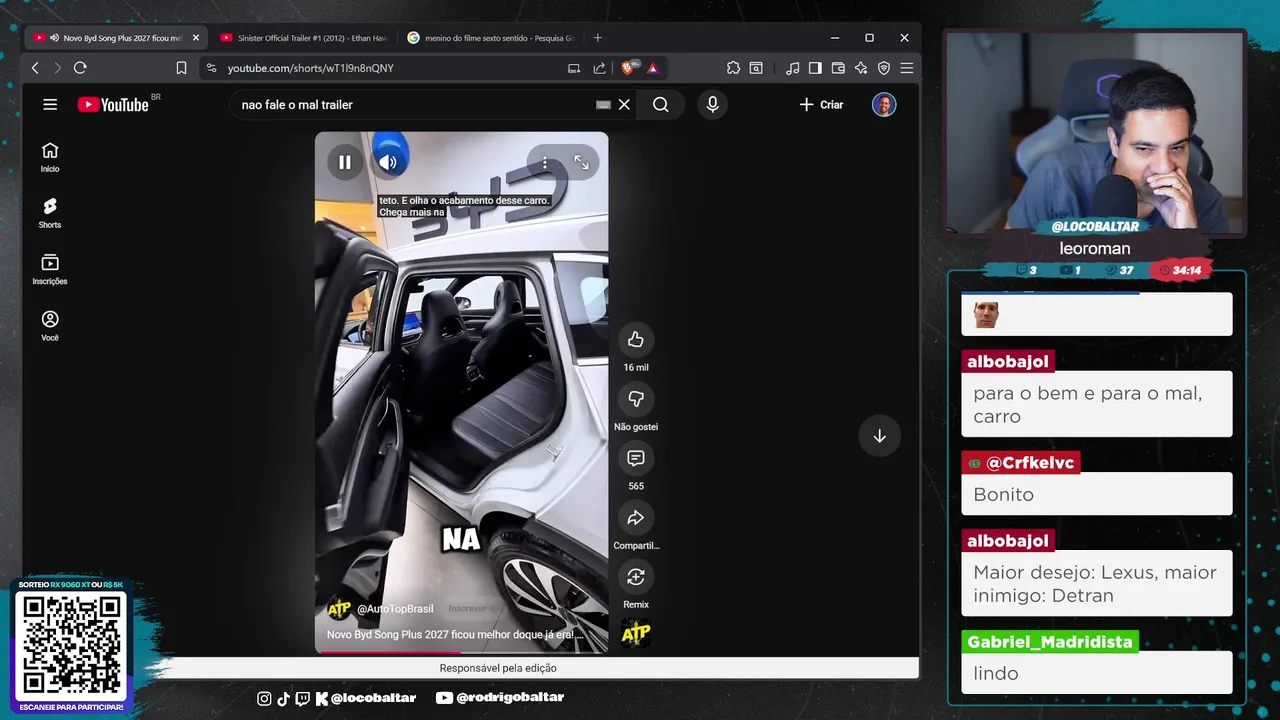This screenshot has width=1280, height=720.
Task: Click the AutoTopBrasil channel avatar
Action: click(x=339, y=609)
